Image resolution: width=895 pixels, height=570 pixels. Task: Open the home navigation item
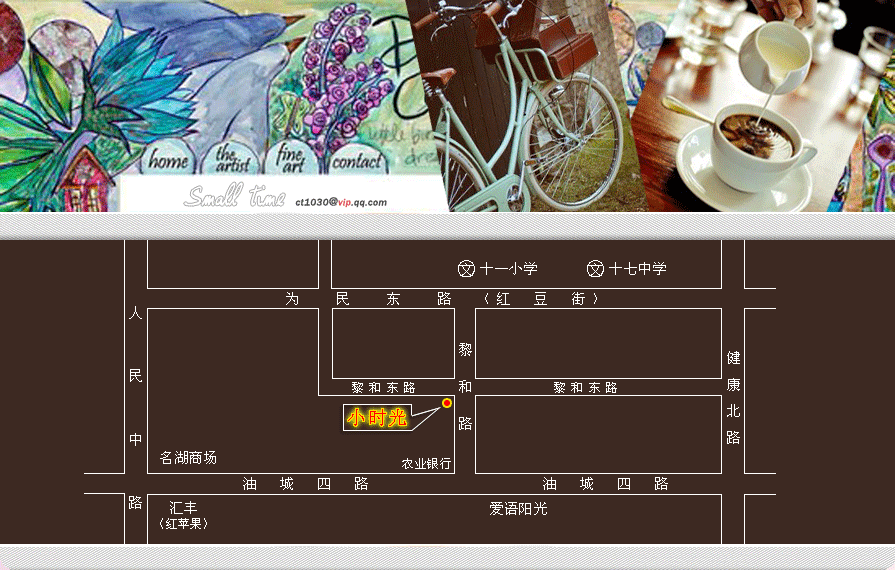click(x=168, y=161)
